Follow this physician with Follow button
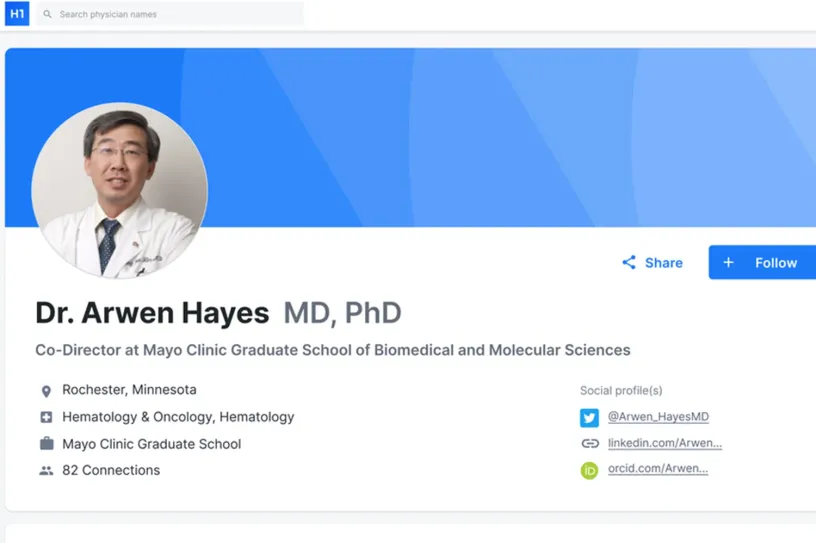The width and height of the screenshot is (816, 543). [762, 262]
